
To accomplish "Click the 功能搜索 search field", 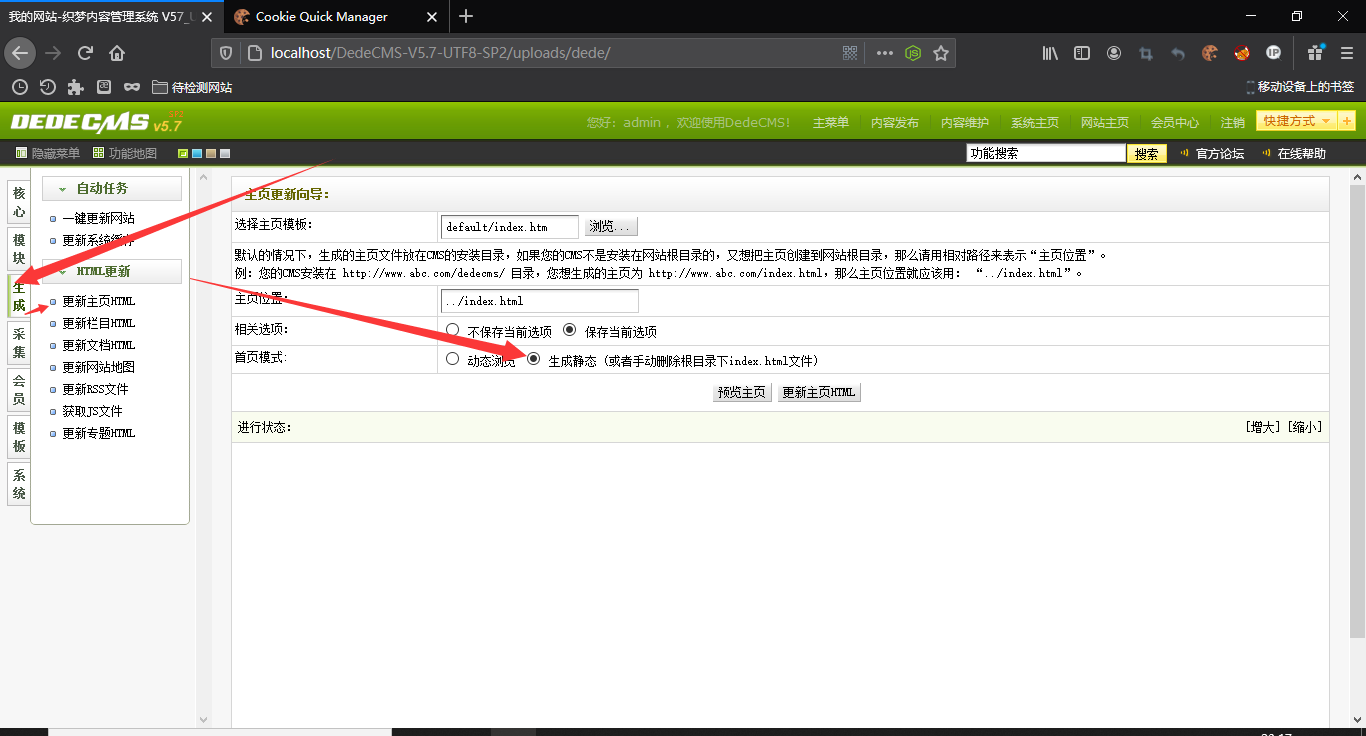I will [1046, 153].
